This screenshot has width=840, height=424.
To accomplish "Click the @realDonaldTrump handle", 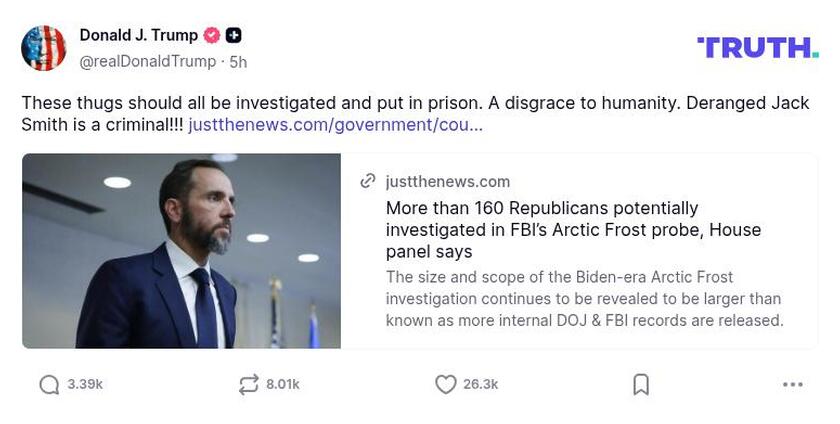I will tap(148, 61).
